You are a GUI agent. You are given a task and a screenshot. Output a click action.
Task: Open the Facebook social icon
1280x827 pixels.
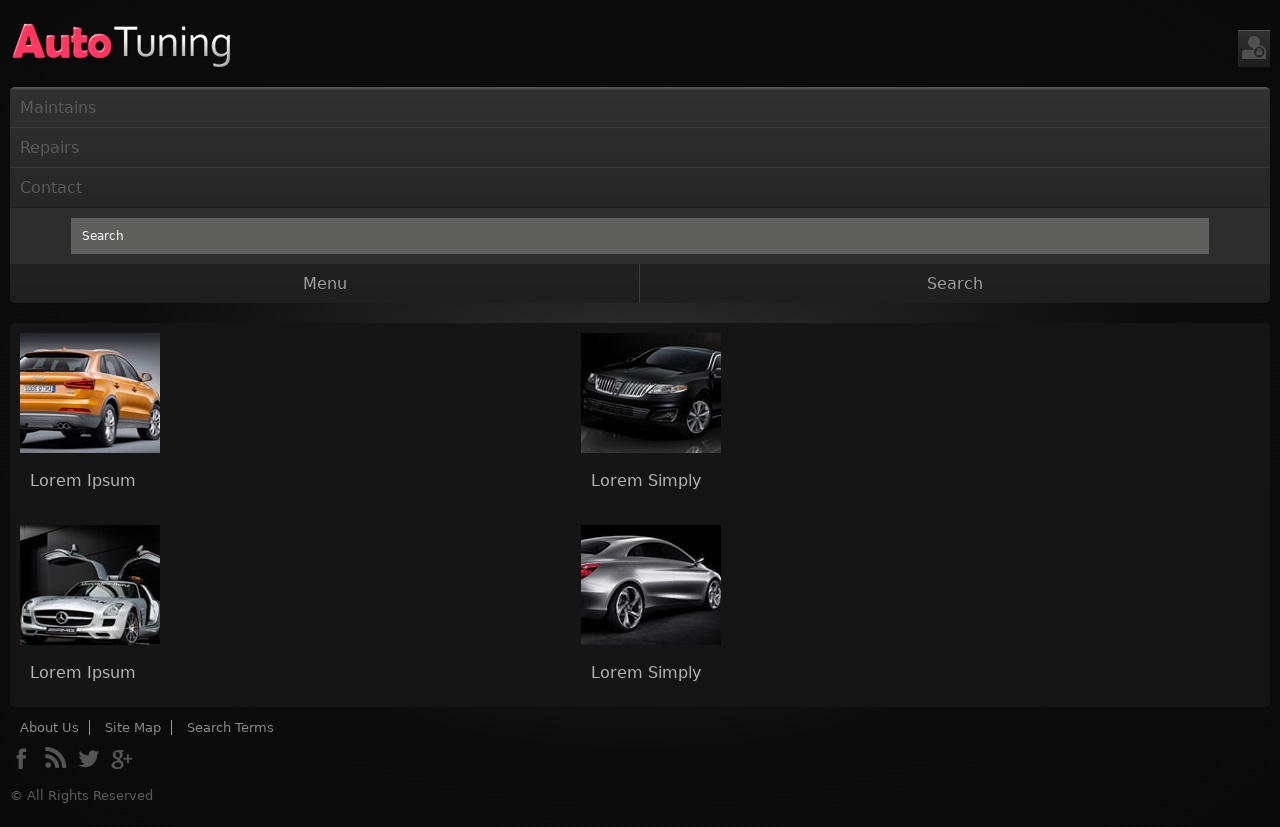click(21, 759)
